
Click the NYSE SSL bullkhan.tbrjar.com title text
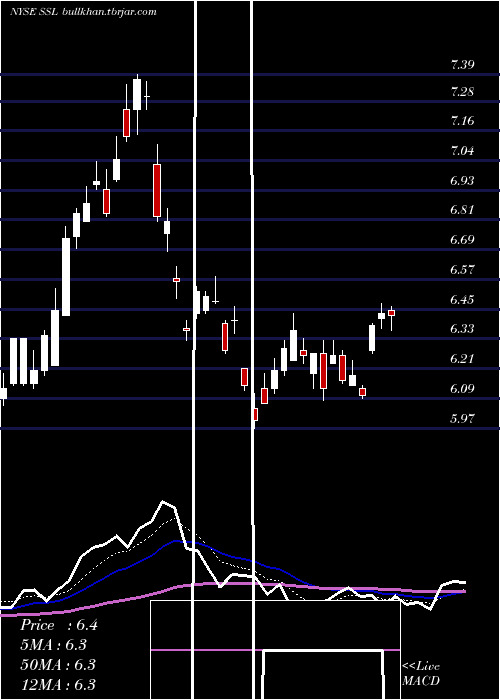(83, 12)
